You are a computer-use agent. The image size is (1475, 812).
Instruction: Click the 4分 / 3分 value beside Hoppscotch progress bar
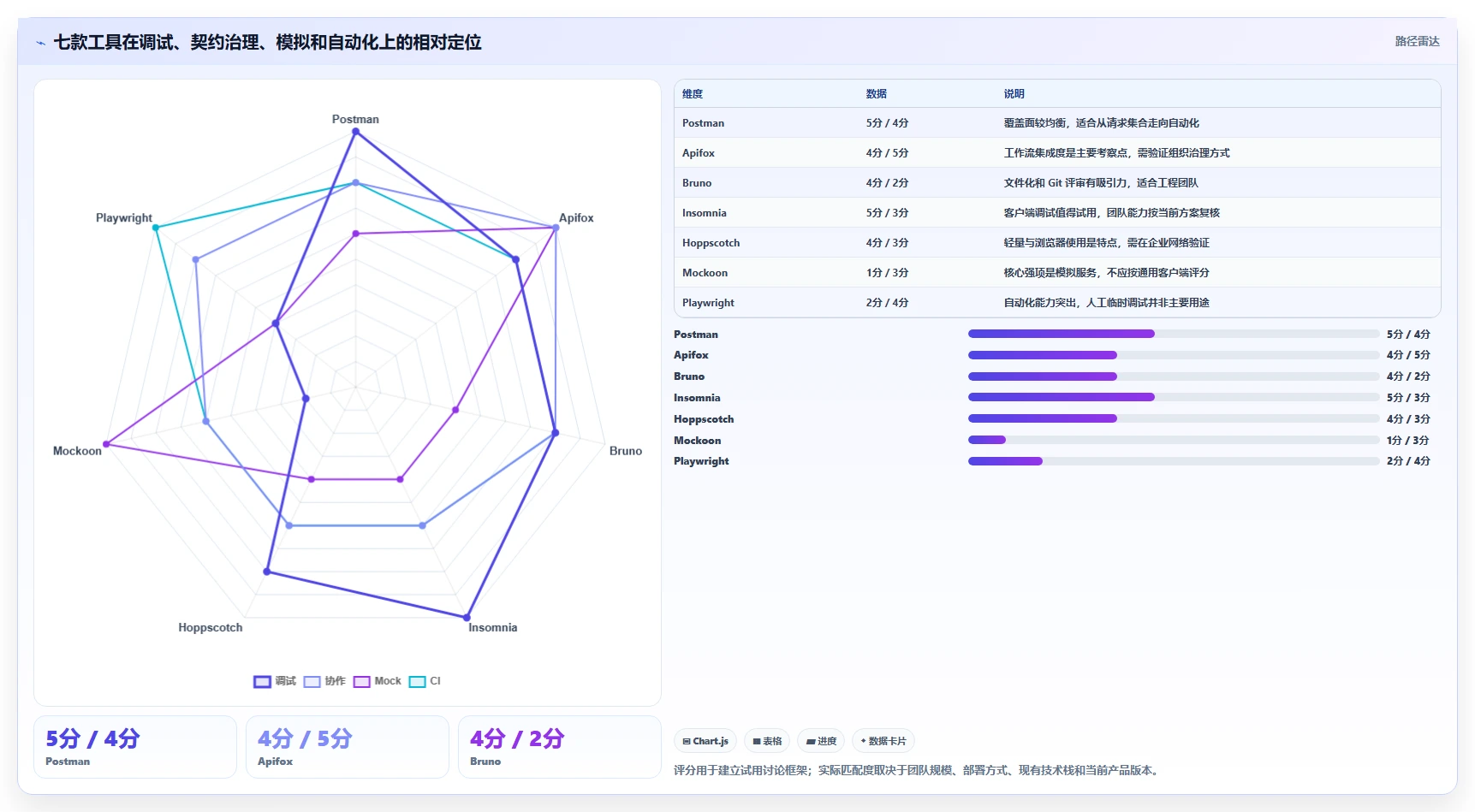1408,419
